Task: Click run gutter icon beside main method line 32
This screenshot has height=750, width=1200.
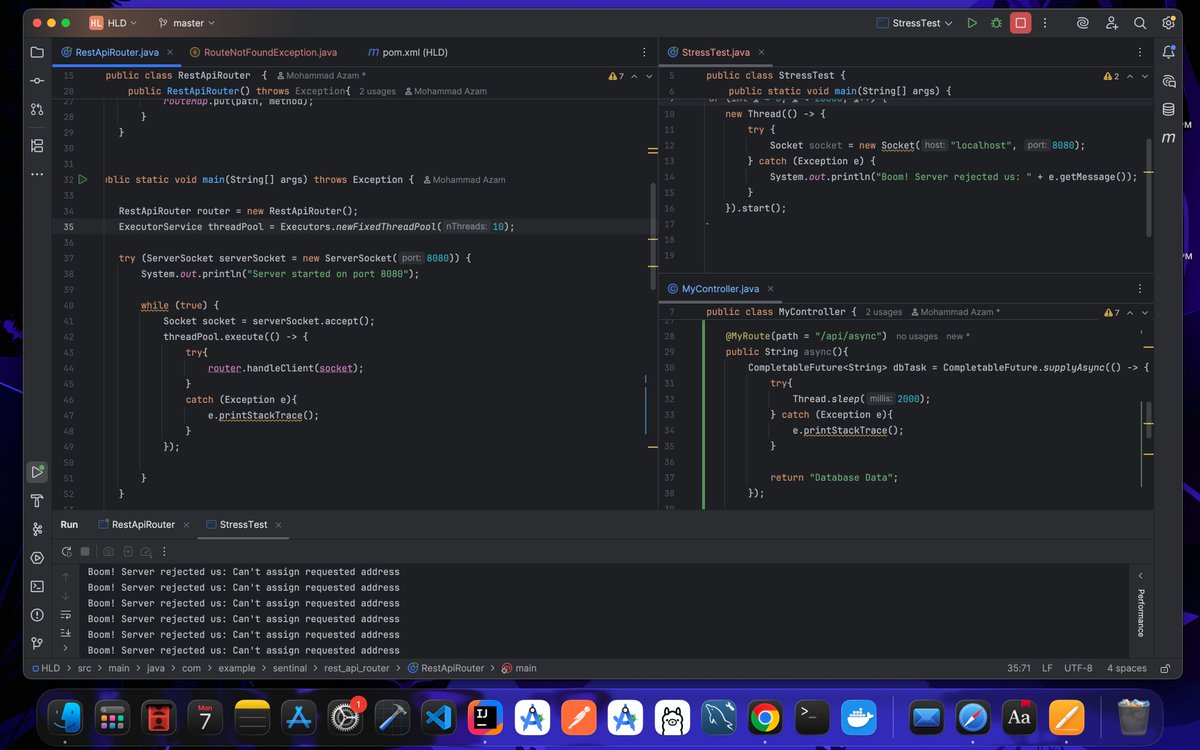Action: [83, 180]
